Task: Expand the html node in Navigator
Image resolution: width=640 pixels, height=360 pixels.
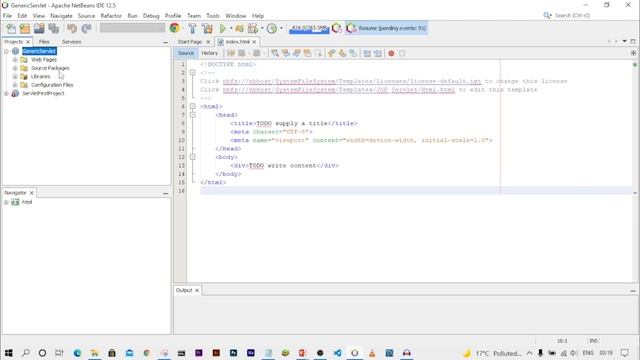Action: 6,202
